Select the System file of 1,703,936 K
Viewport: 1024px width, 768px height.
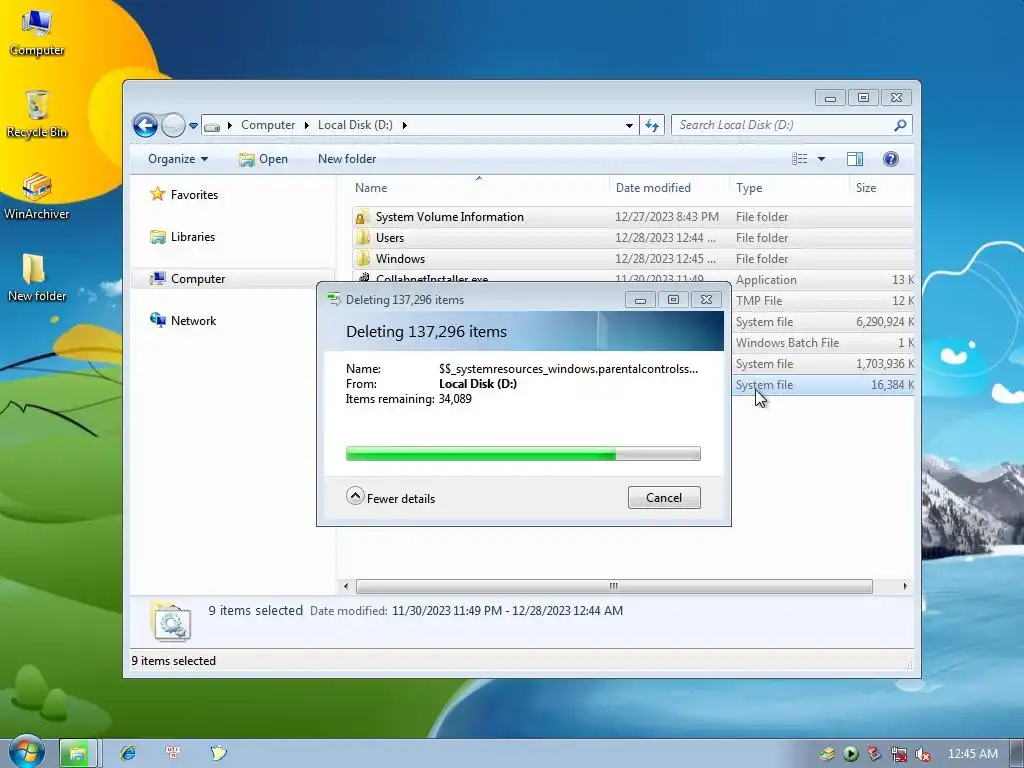(x=823, y=364)
